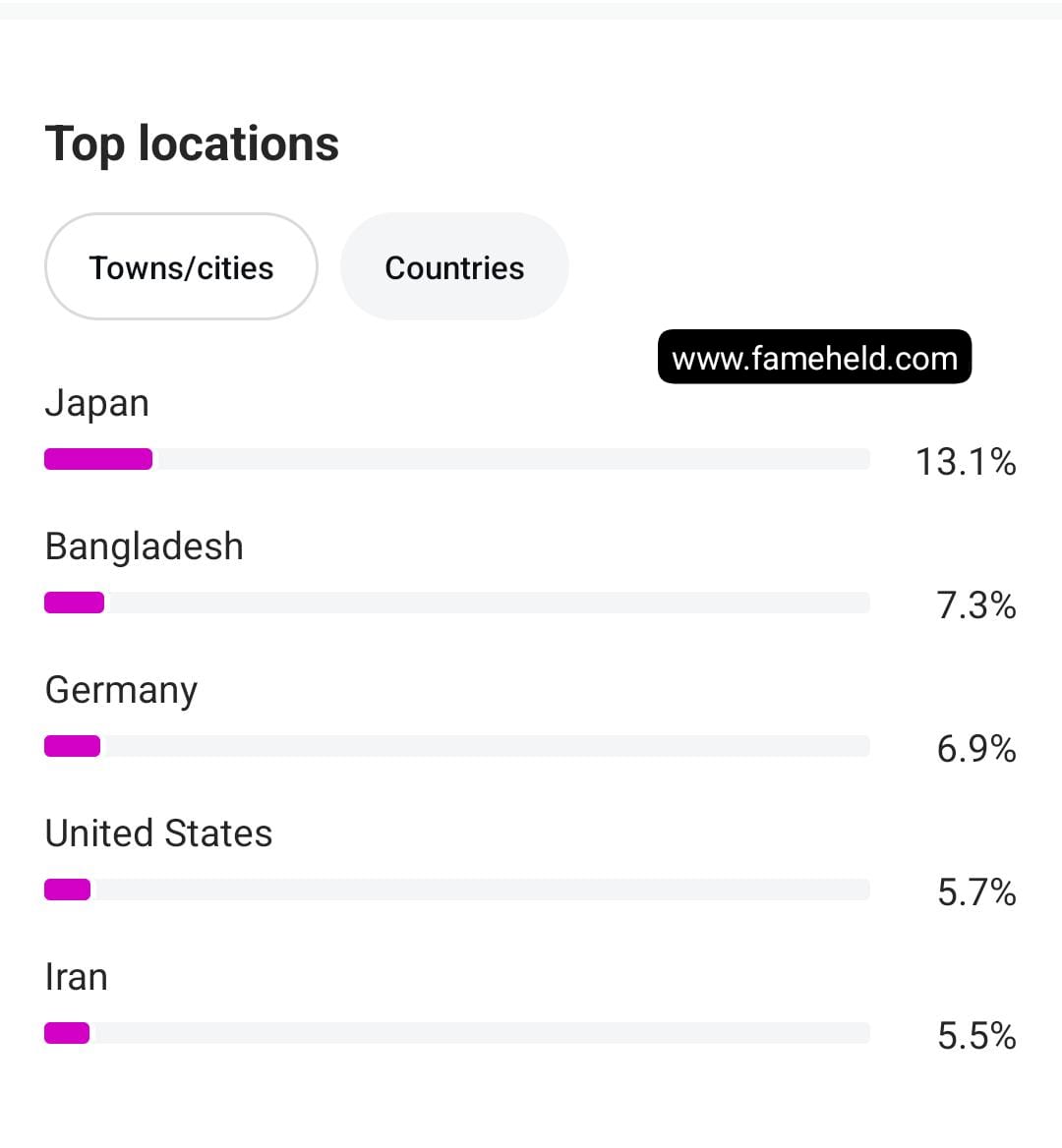
Task: Switch to the Towns/cities tab
Action: pyautogui.click(x=181, y=267)
